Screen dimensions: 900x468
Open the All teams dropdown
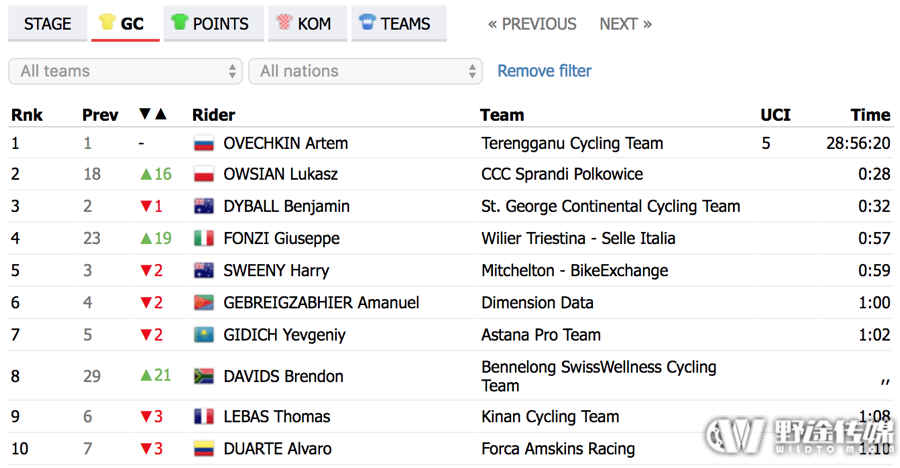(x=126, y=71)
